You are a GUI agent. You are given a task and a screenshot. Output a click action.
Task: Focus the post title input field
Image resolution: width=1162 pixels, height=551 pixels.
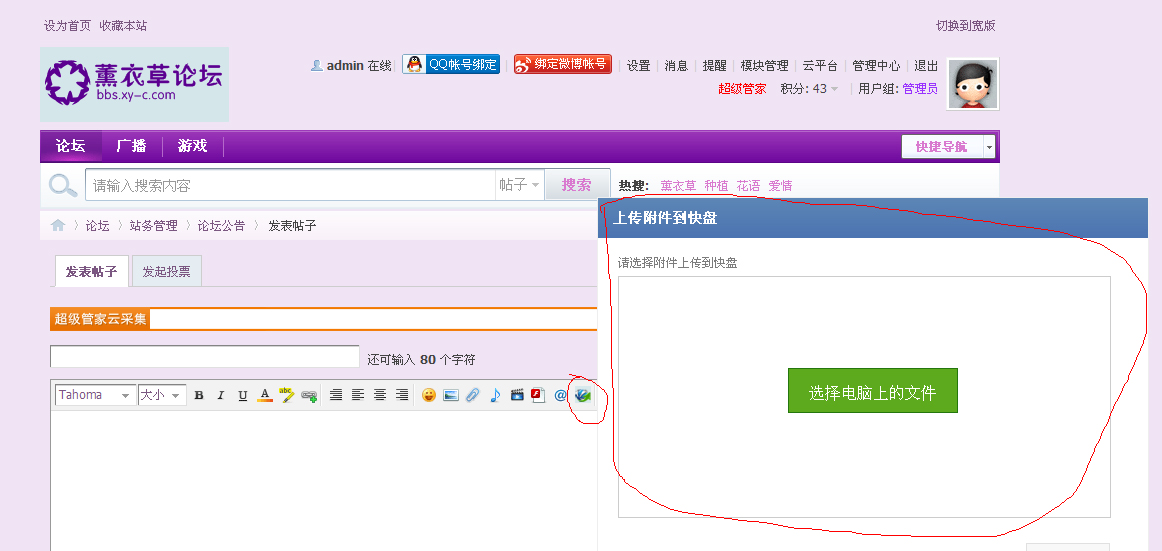[x=205, y=356]
